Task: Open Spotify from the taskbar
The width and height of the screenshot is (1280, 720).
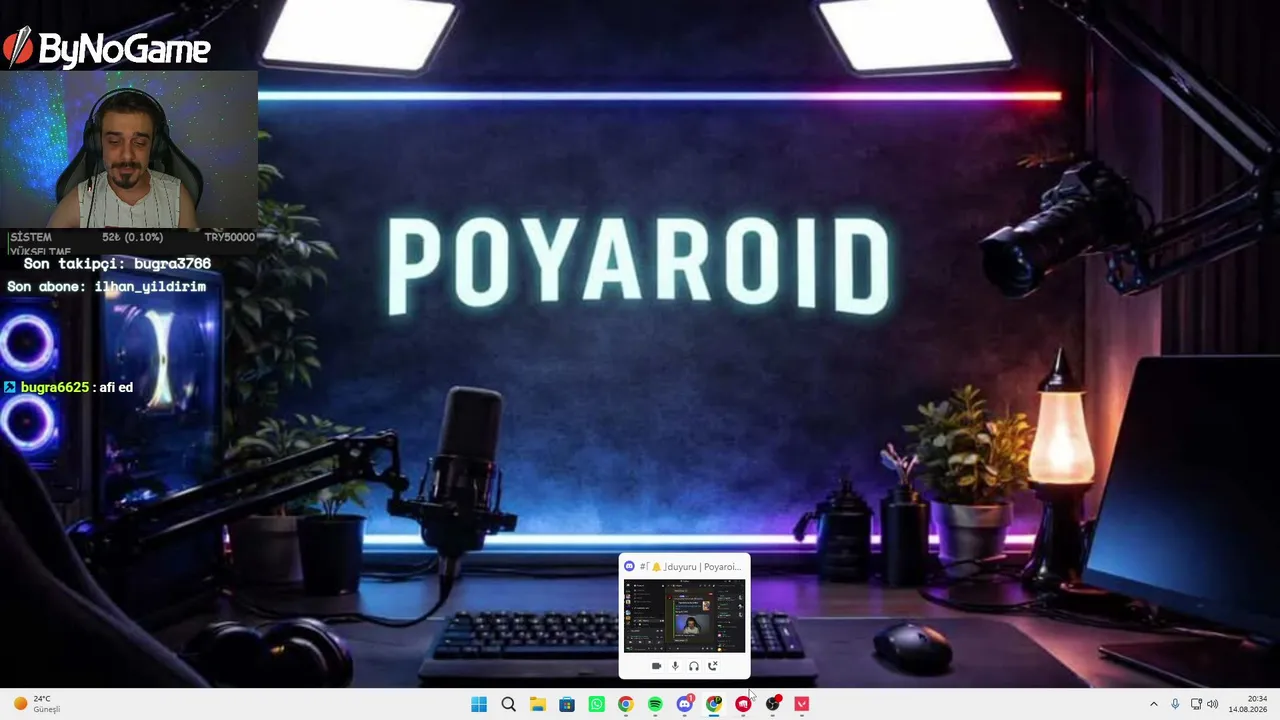Action: coord(655,704)
